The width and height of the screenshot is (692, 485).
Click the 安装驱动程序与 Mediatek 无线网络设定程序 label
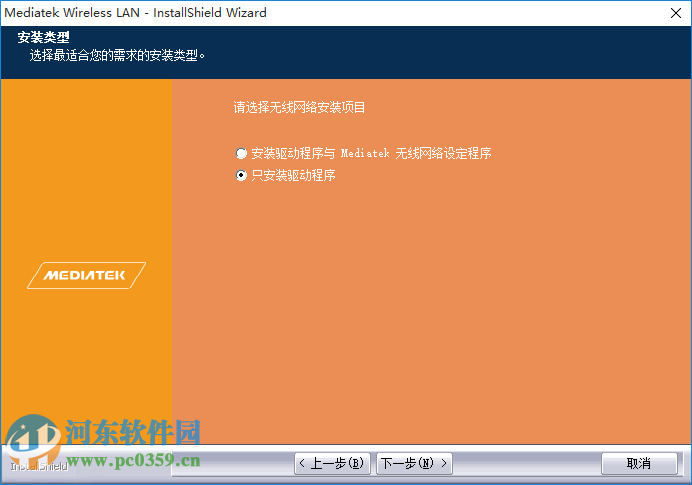coord(371,153)
